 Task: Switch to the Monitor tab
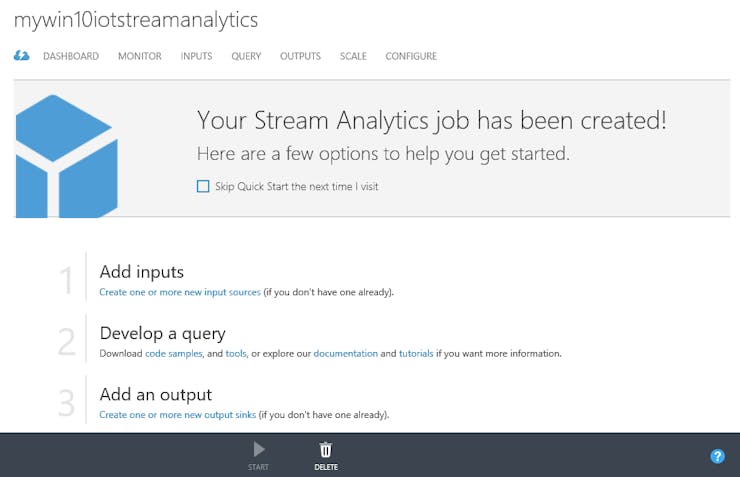140,56
